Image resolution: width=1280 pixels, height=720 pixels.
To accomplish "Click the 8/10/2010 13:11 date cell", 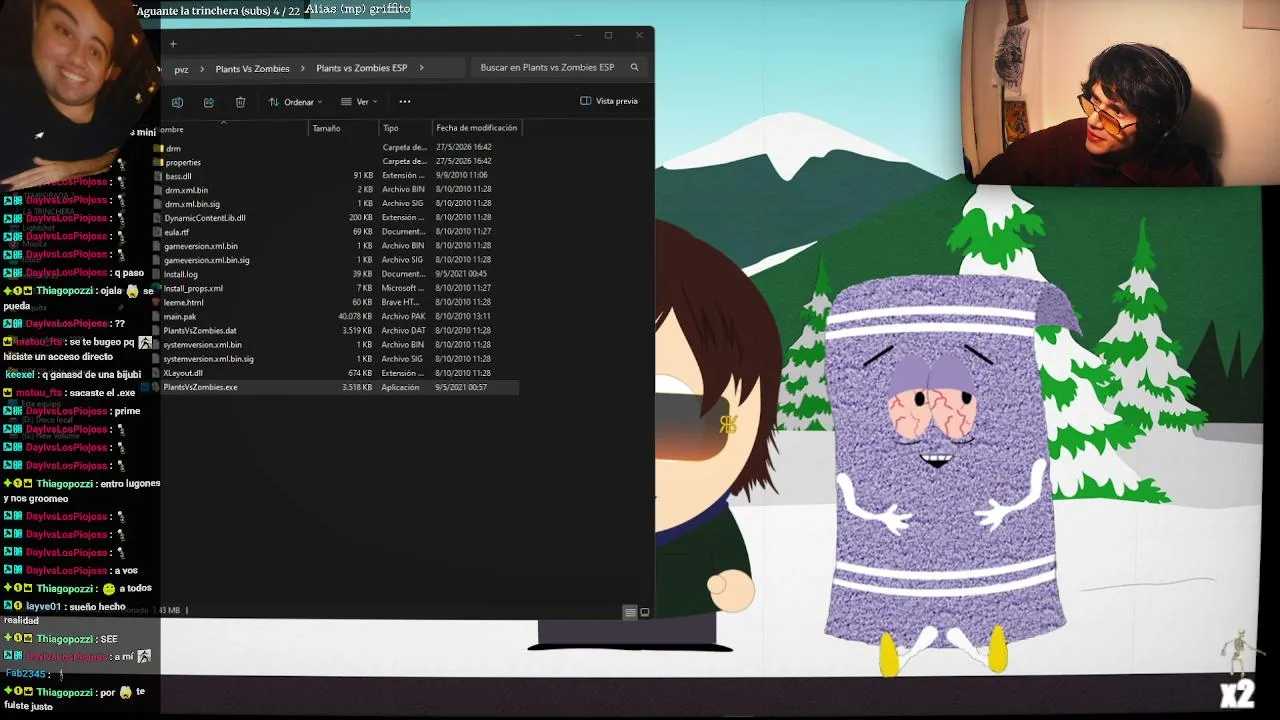I will [x=463, y=317].
